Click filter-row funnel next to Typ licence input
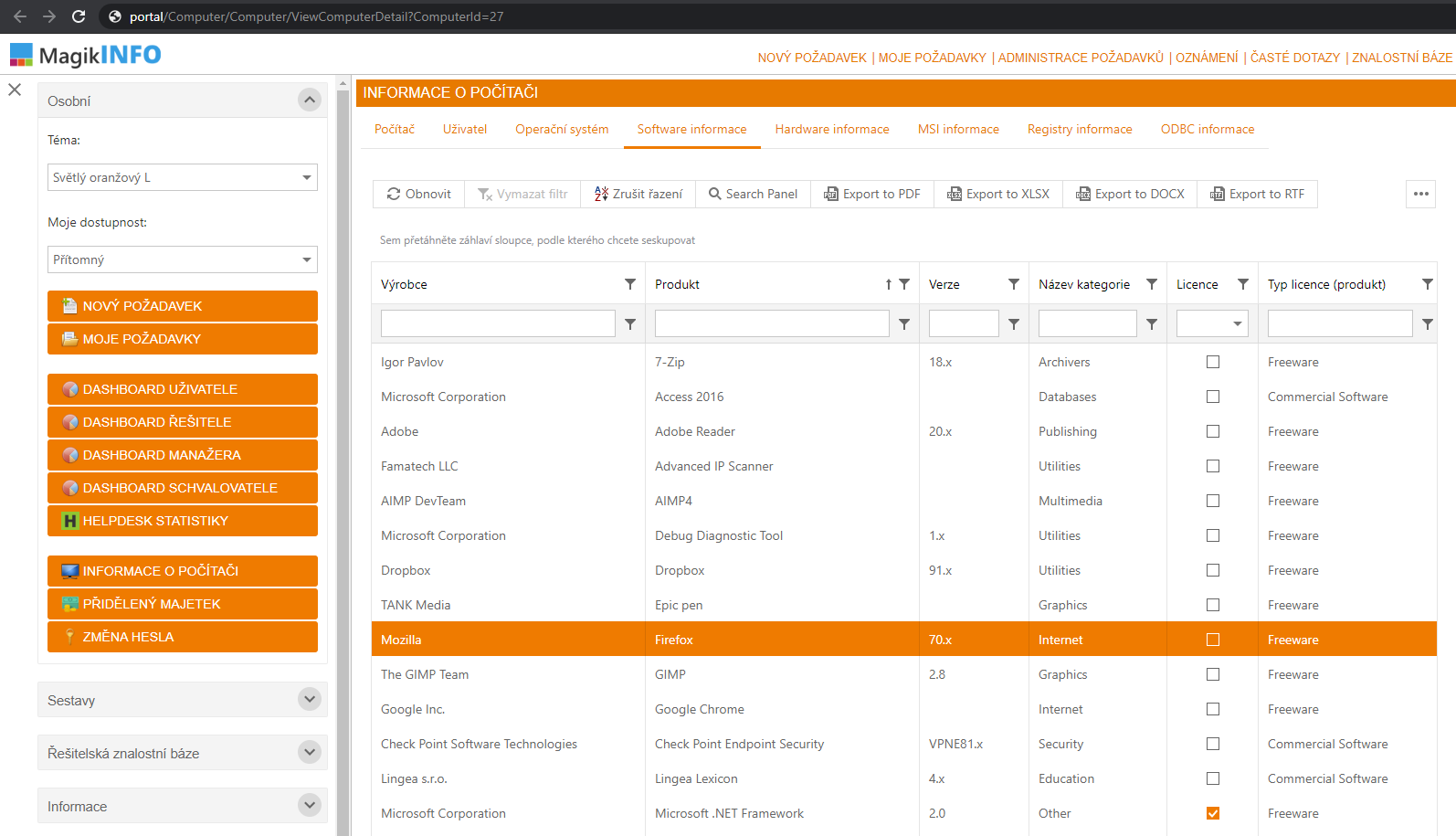This screenshot has width=1456, height=836. click(1428, 323)
